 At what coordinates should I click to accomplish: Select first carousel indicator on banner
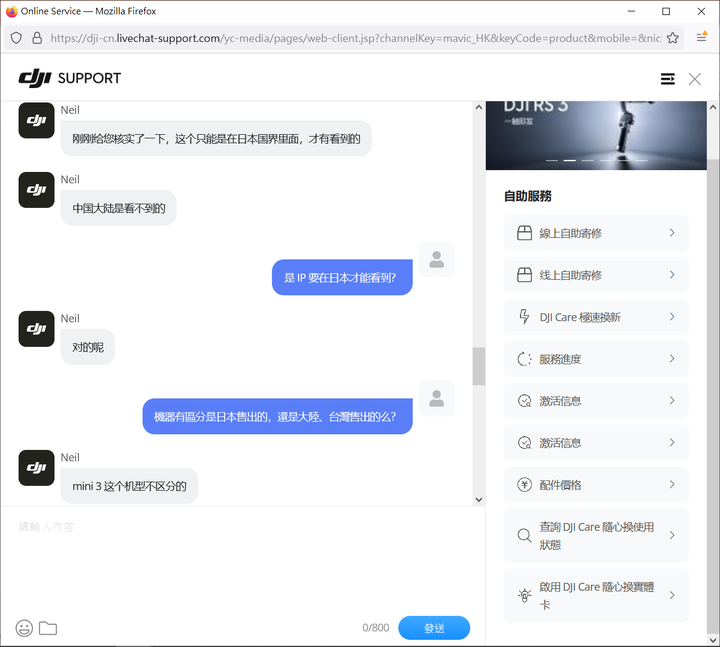(551, 160)
